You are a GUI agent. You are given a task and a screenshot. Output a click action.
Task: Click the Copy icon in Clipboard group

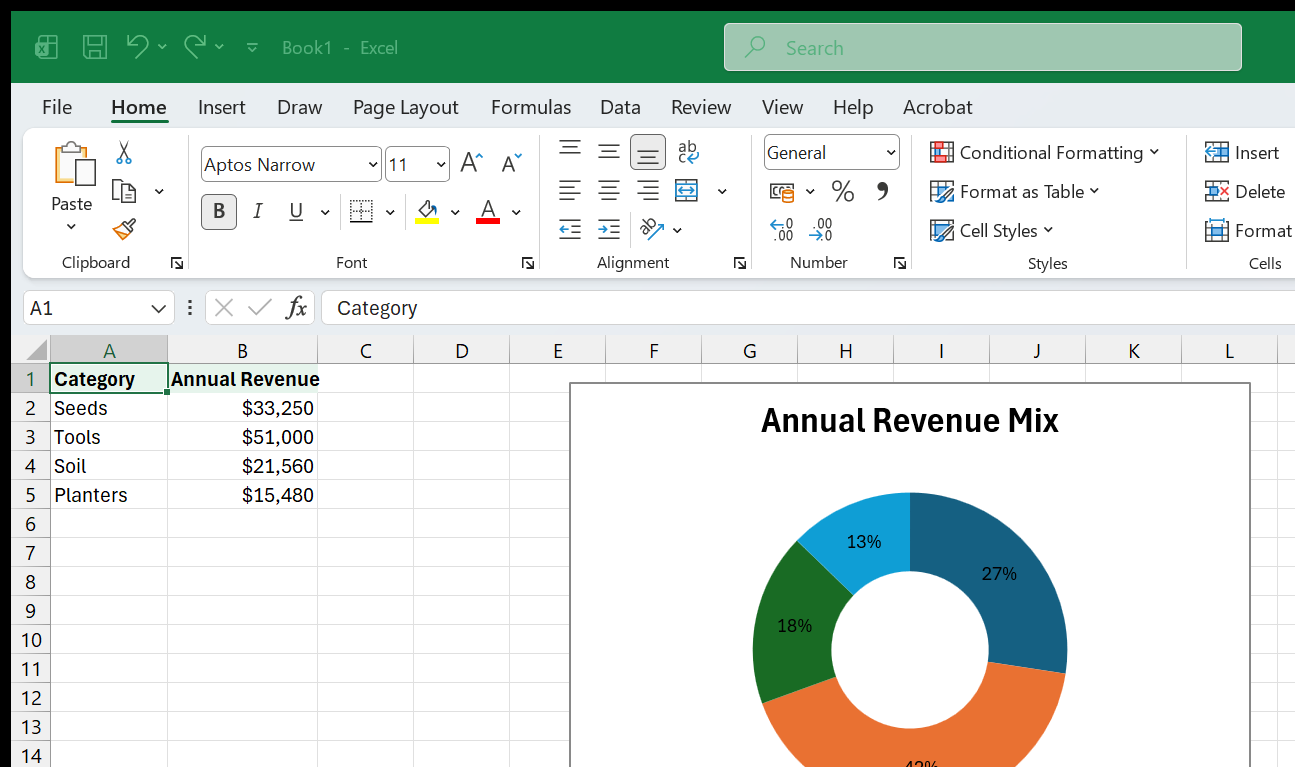[124, 191]
